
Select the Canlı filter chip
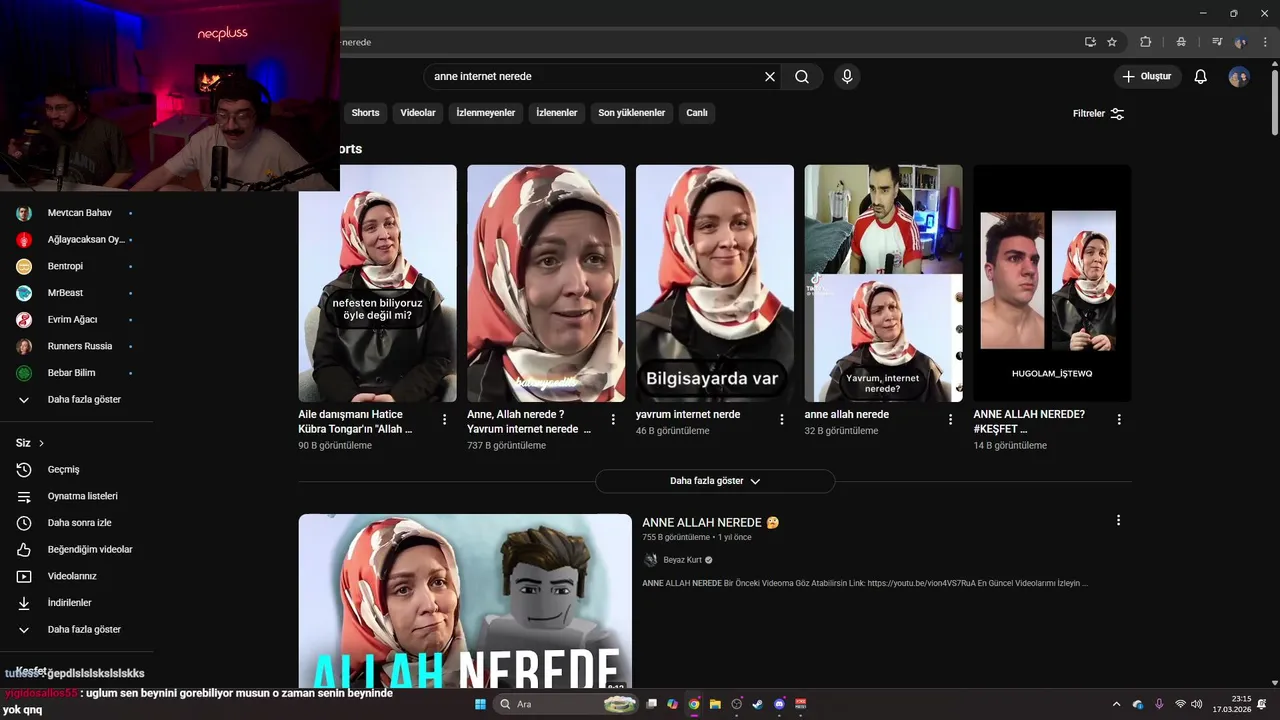tap(697, 113)
